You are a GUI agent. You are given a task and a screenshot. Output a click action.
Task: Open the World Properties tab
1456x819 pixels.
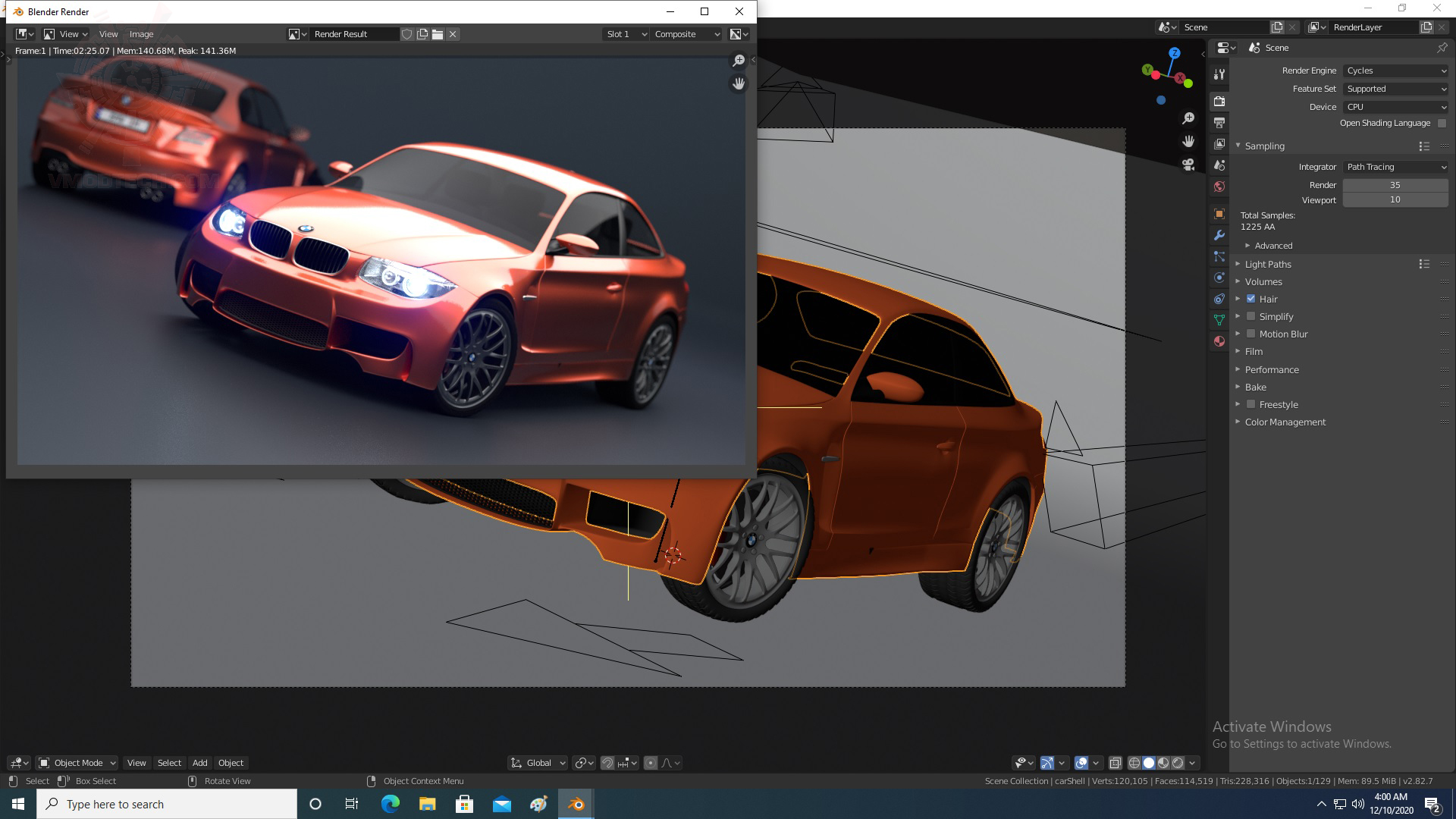point(1219,187)
